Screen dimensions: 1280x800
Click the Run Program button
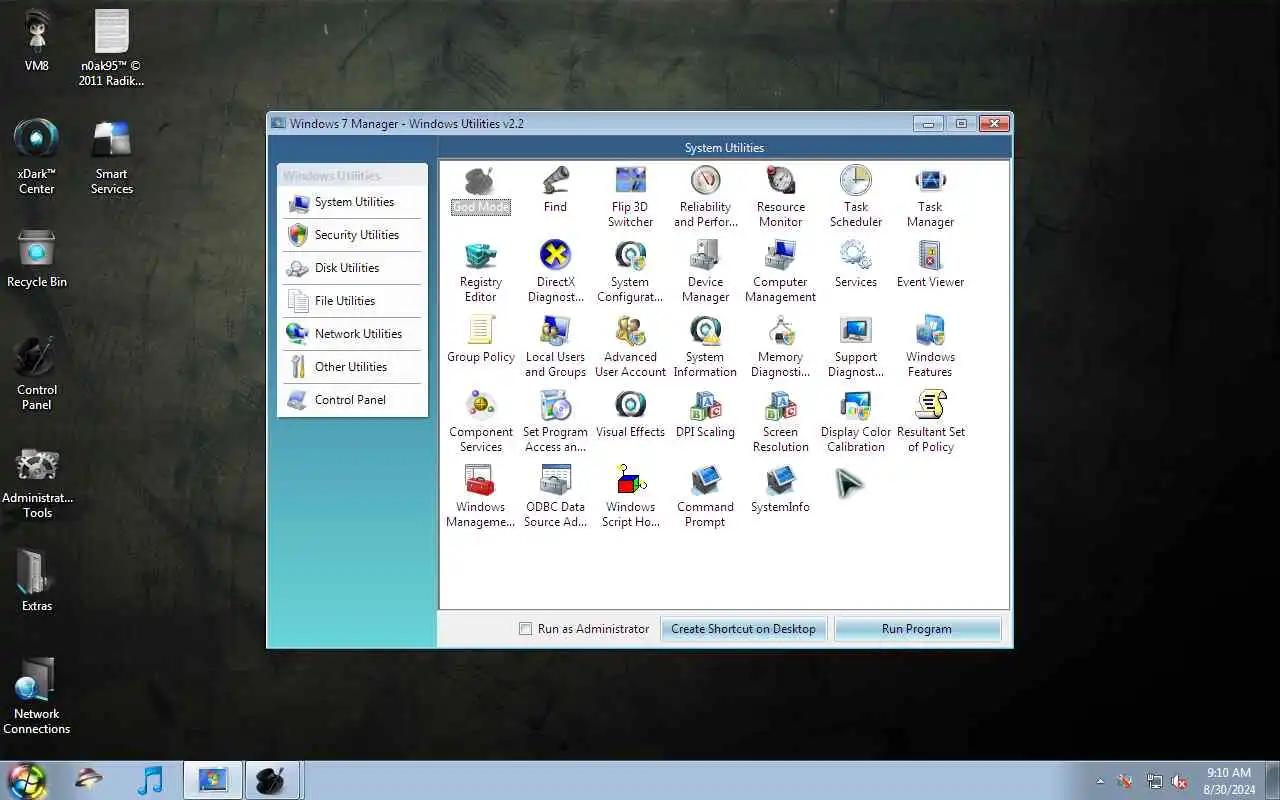point(917,629)
